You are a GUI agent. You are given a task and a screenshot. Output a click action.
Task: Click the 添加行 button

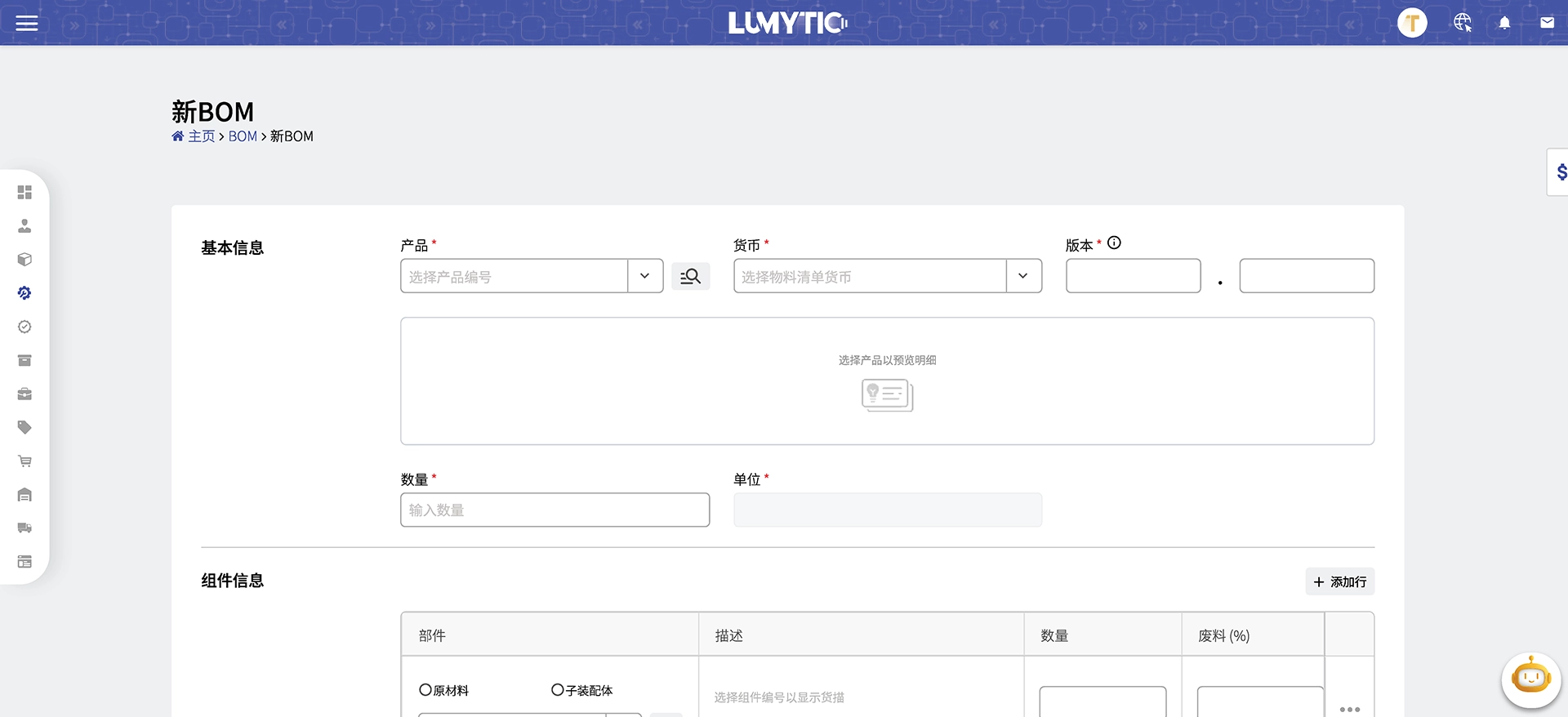click(x=1339, y=582)
